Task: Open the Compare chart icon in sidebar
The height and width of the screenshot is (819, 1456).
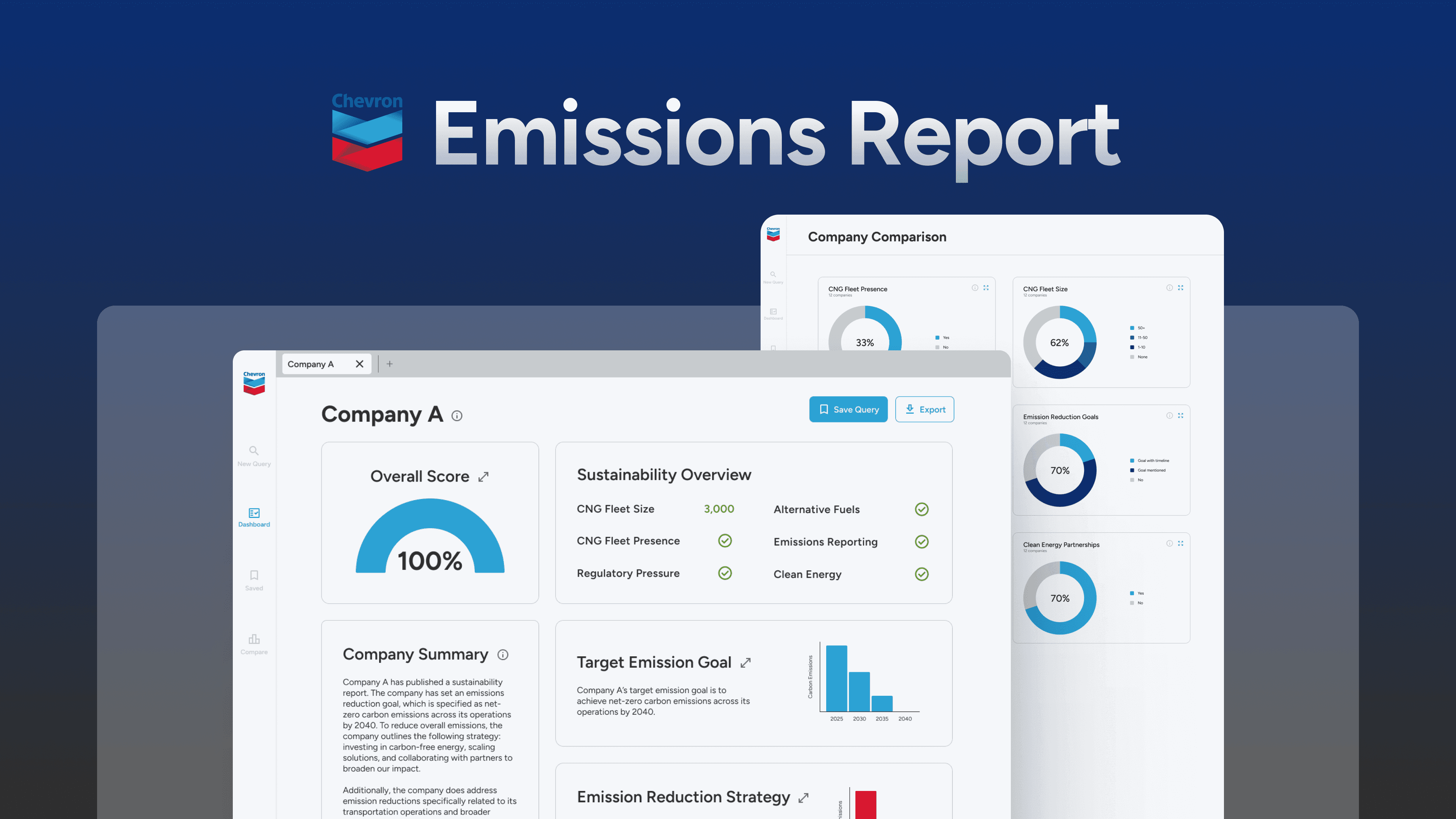Action: pyautogui.click(x=254, y=639)
